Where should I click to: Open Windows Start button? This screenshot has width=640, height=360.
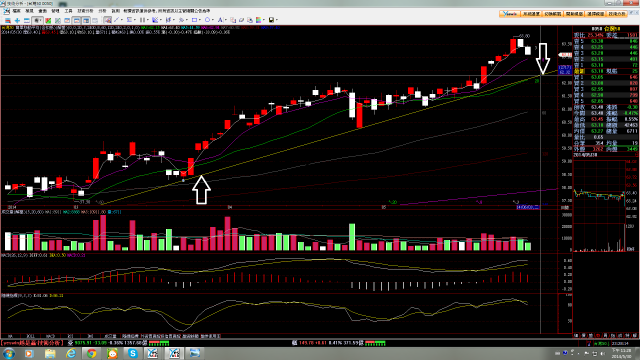pyautogui.click(x=9, y=353)
